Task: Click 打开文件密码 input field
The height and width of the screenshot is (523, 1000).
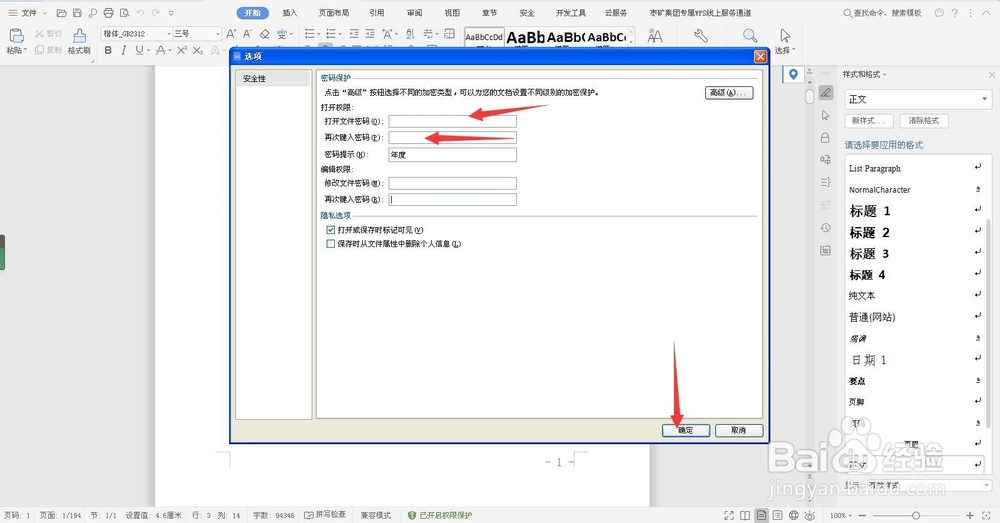Action: click(x=452, y=121)
